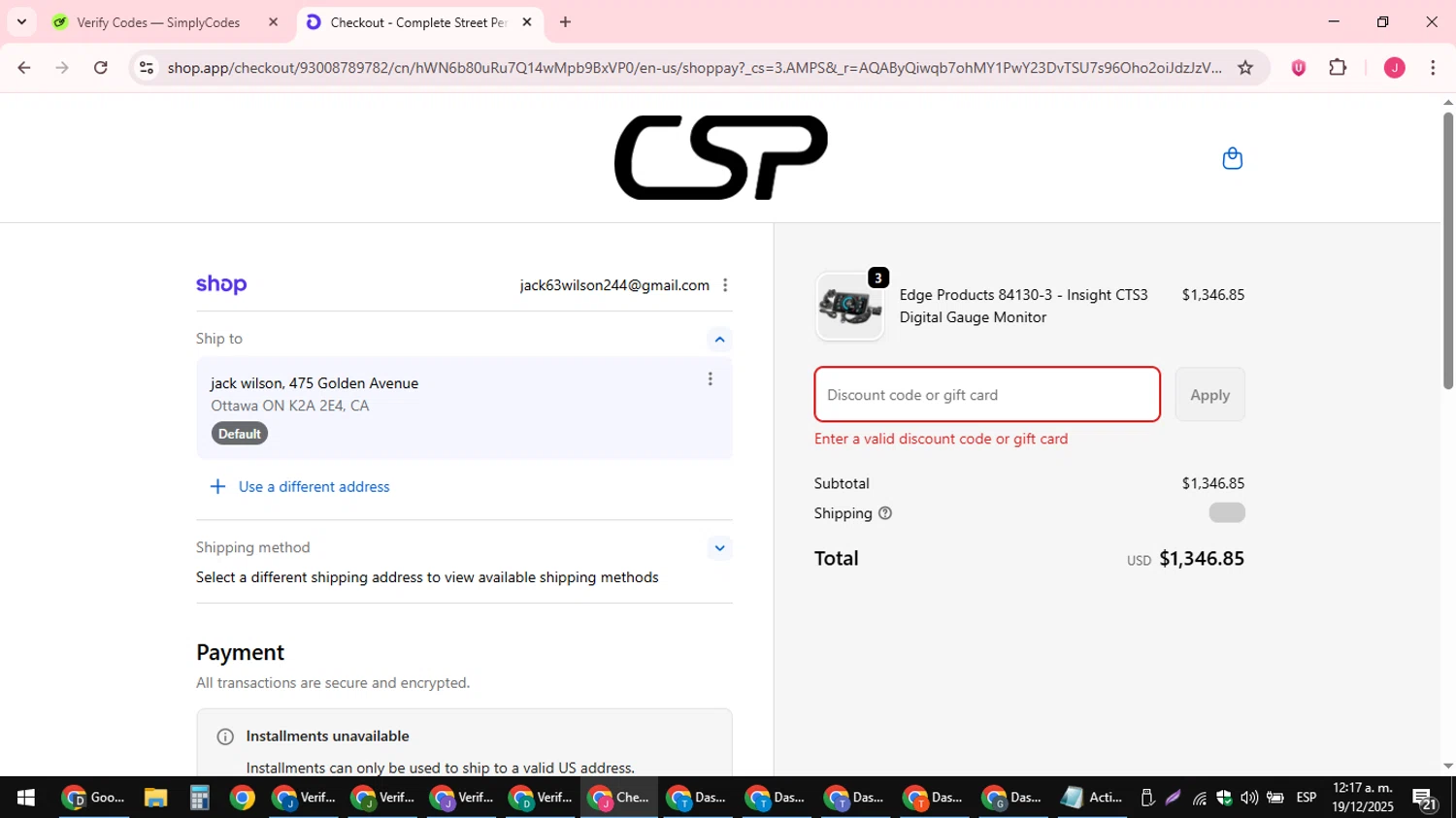
Task: Click the shipping info question mark icon
Action: (885, 513)
